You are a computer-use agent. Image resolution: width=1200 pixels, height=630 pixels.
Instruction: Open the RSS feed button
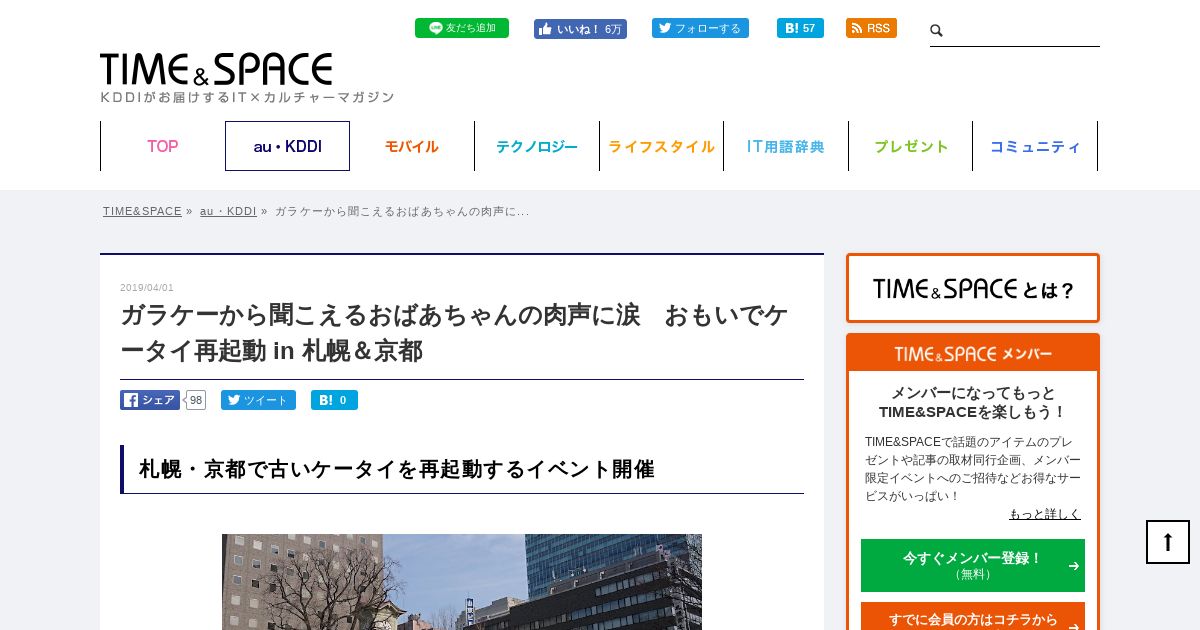tap(871, 28)
